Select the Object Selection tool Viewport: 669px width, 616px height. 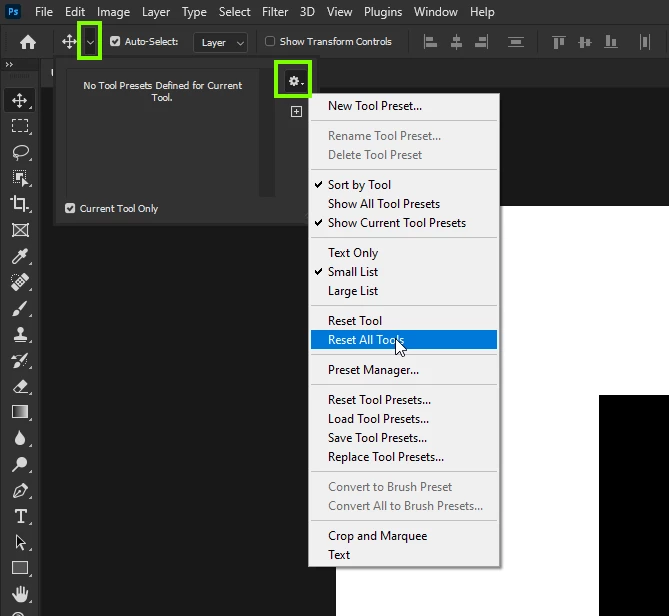pyautogui.click(x=20, y=178)
